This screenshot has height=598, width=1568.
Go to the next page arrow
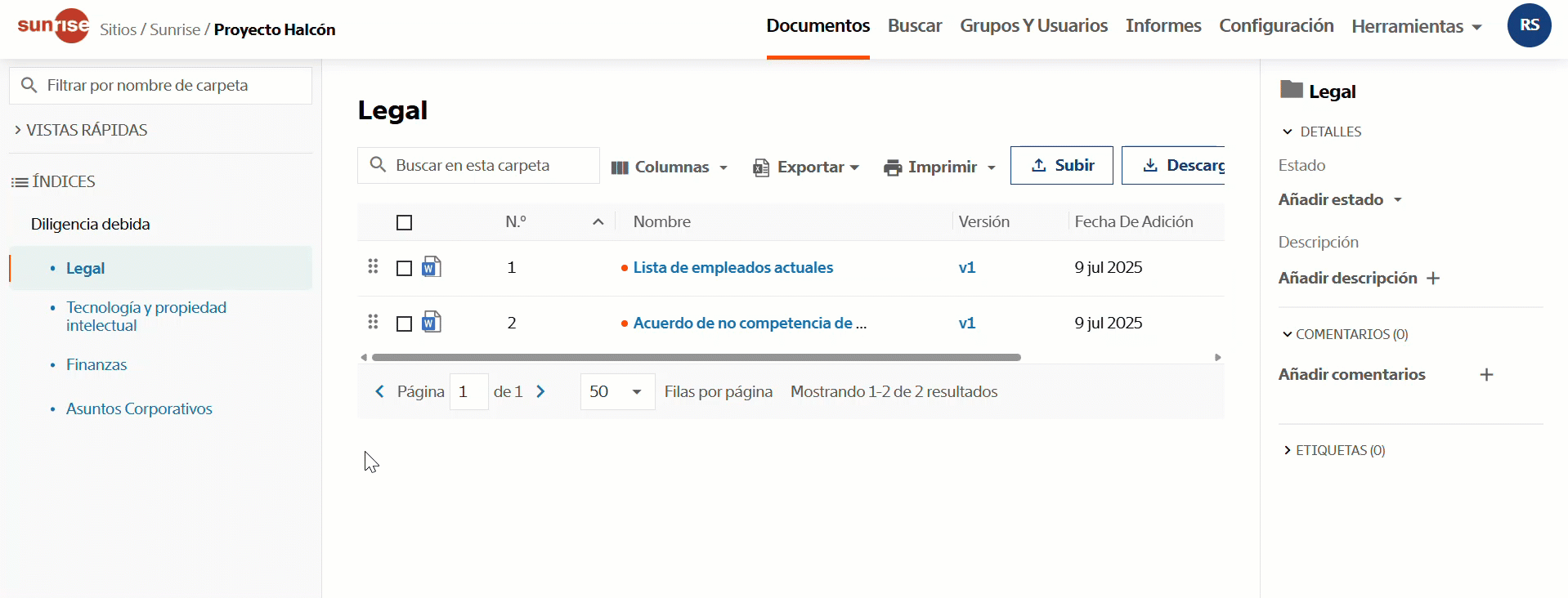pyautogui.click(x=540, y=391)
